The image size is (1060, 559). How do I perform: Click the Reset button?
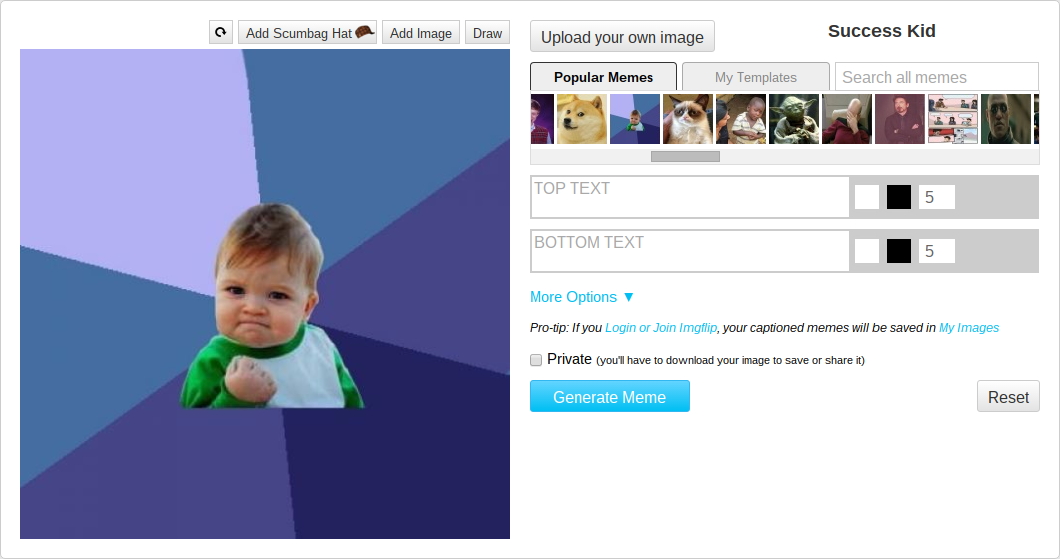pos(1008,397)
